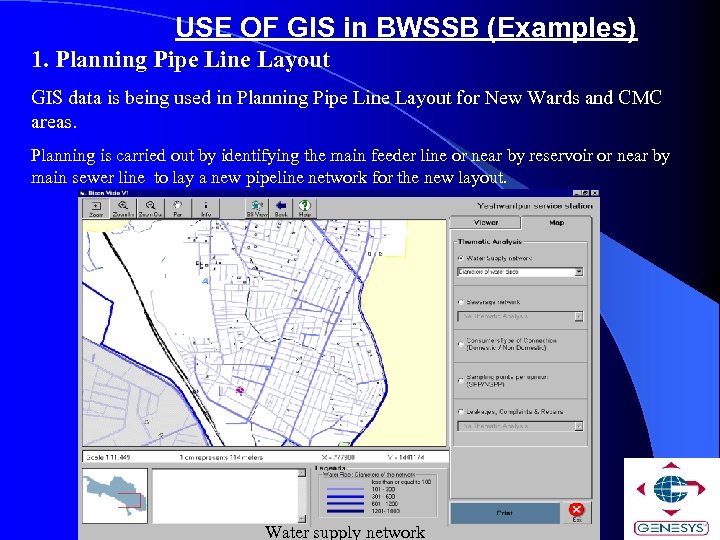Image resolution: width=720 pixels, height=540 pixels.
Task: Click the Yeshwantpur service station title
Action: (x=535, y=206)
